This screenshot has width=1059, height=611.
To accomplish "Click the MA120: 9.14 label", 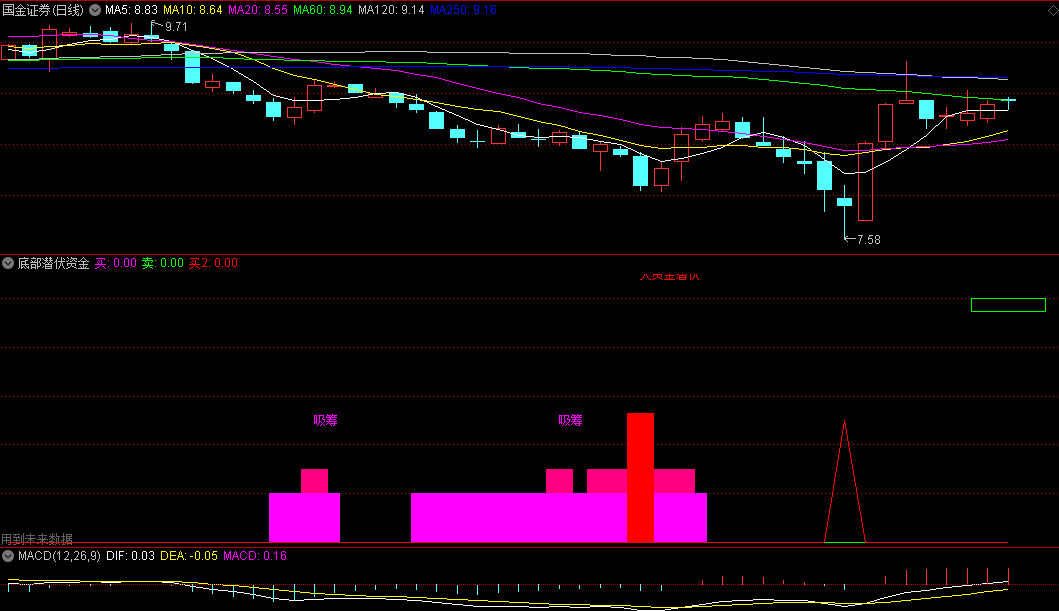I will point(391,10).
